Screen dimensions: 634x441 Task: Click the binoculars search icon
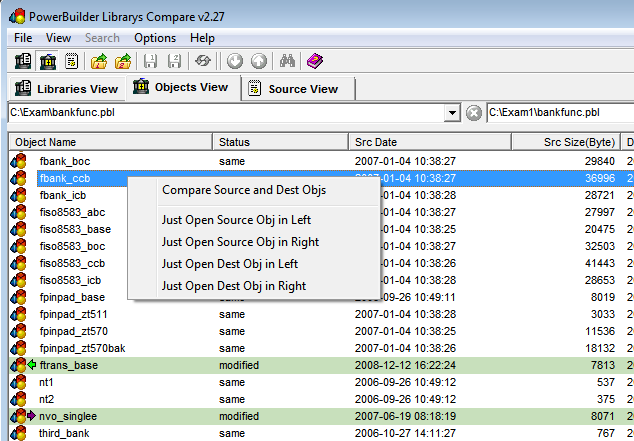pos(287,61)
